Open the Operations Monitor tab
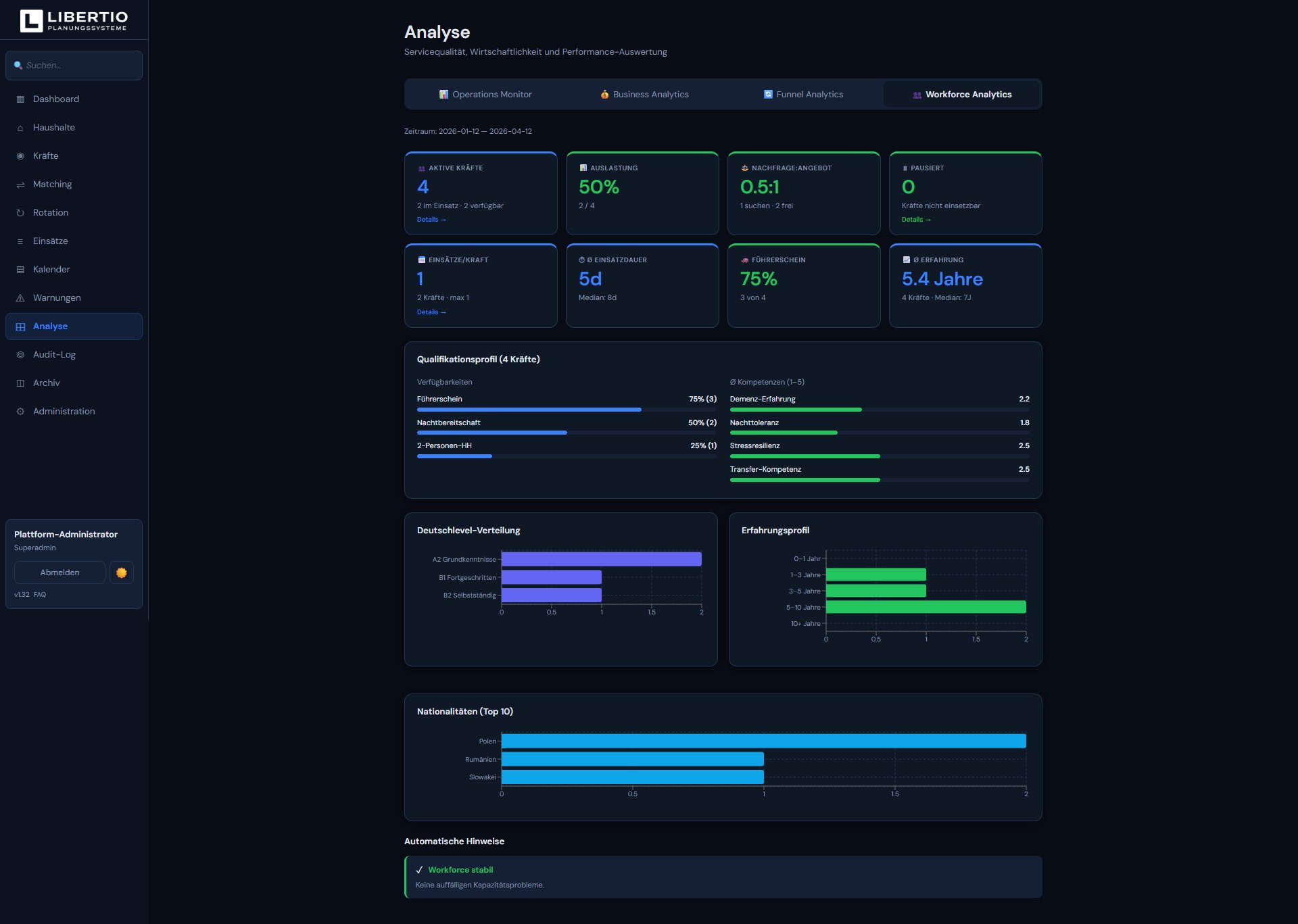The width and height of the screenshot is (1298, 924). (486, 94)
